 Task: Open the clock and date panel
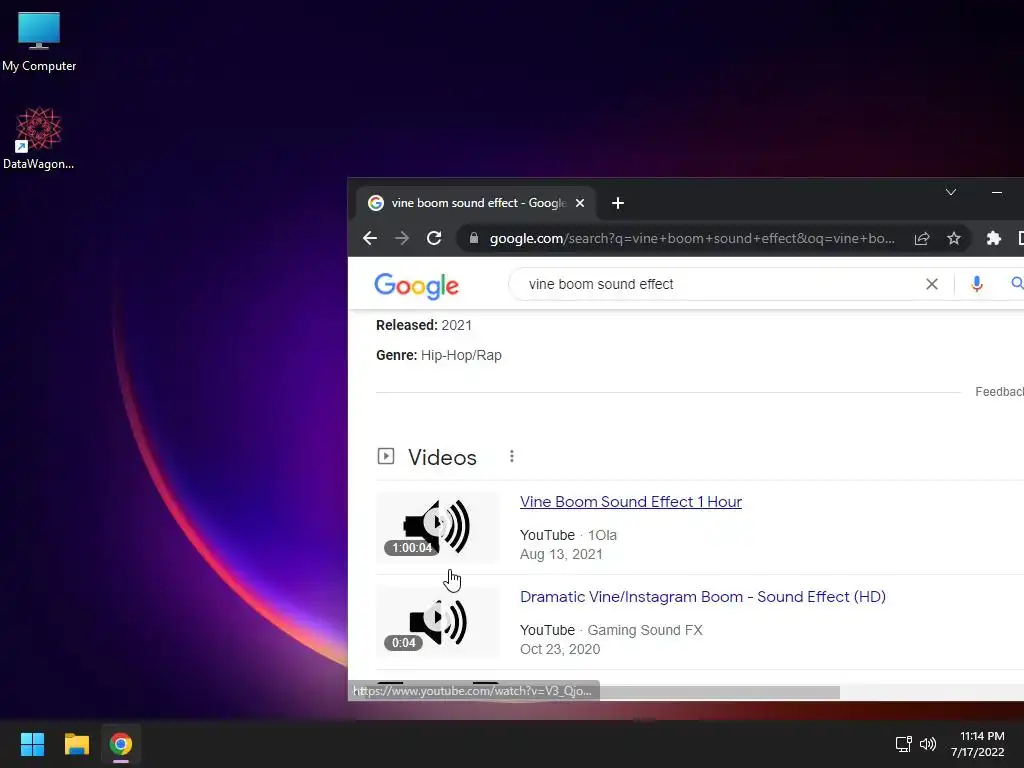tap(978, 744)
